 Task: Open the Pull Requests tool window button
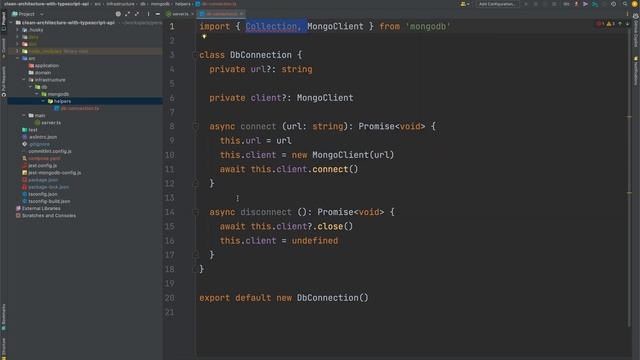pos(3,81)
